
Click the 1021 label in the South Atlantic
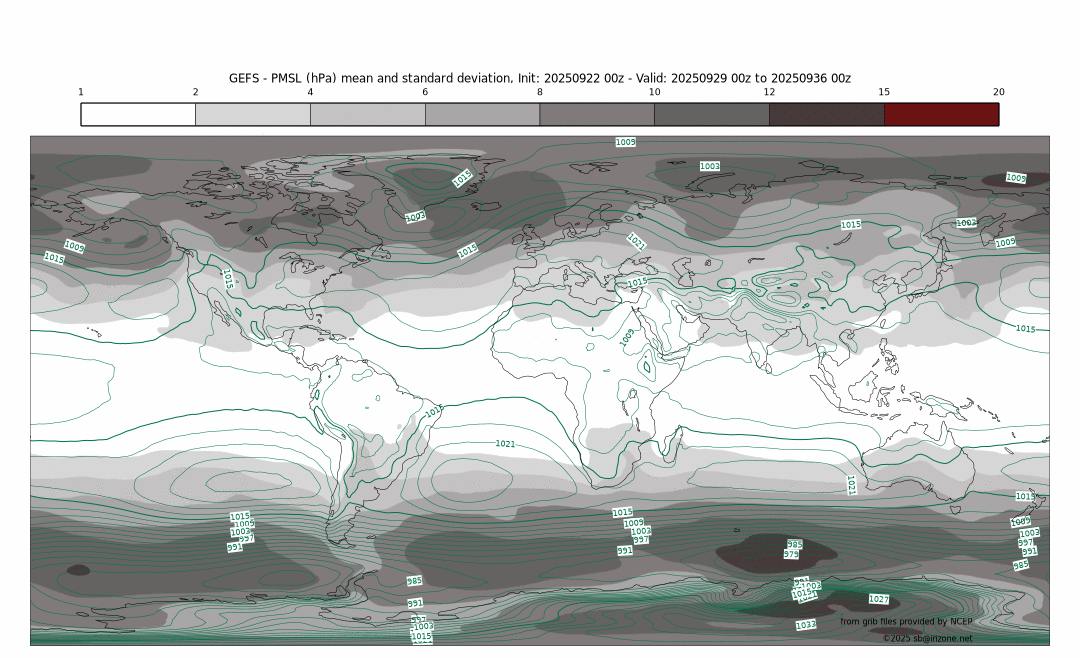point(505,443)
